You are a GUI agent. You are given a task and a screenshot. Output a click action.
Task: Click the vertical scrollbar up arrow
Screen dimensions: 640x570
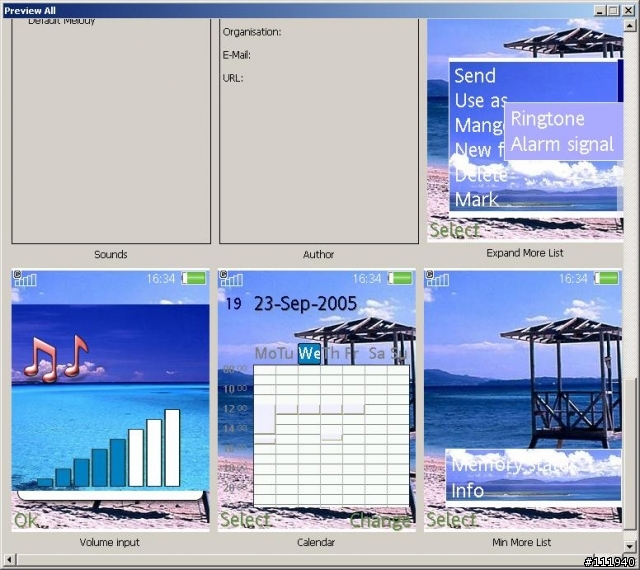[629, 26]
